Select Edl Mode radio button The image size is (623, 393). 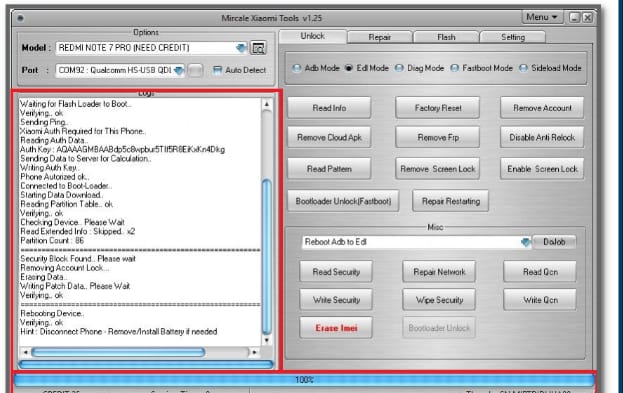348,68
